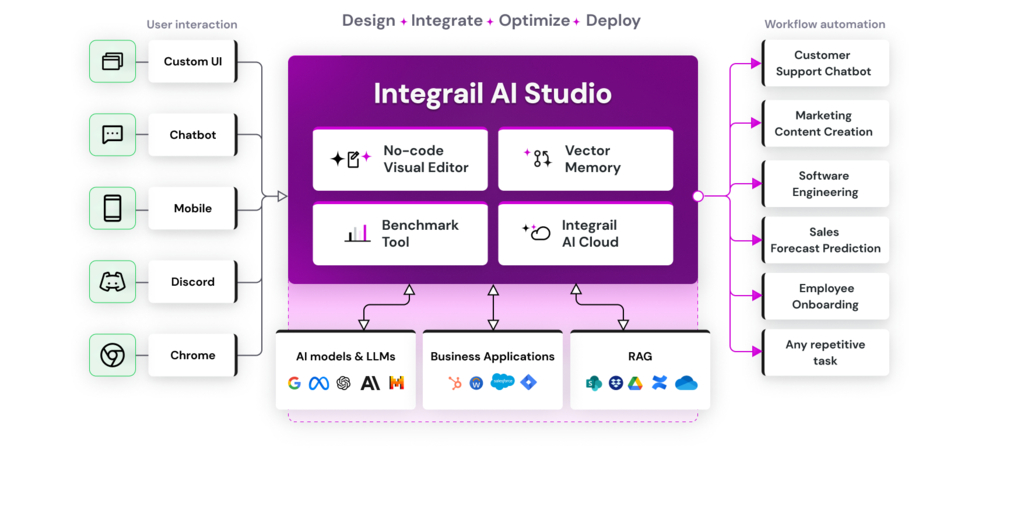The height and width of the screenshot is (512, 1024).
Task: Select the Chrome browser icon
Action: 112,355
